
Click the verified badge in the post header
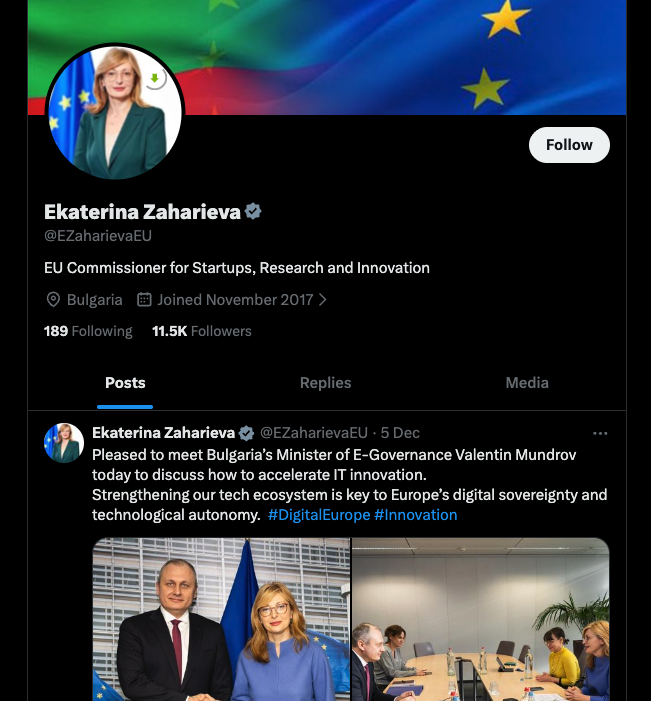(246, 433)
